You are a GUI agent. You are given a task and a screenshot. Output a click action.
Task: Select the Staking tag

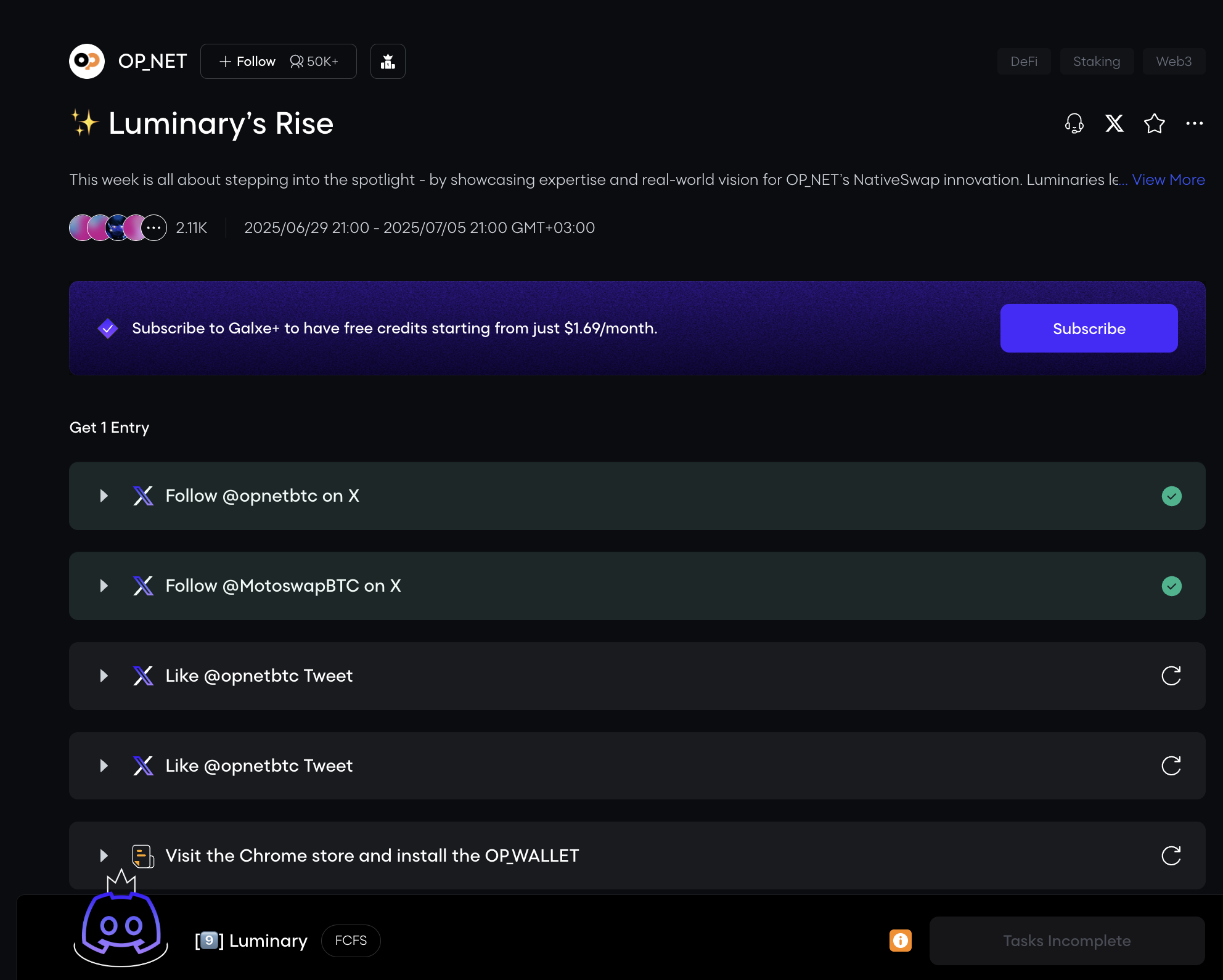(x=1096, y=61)
